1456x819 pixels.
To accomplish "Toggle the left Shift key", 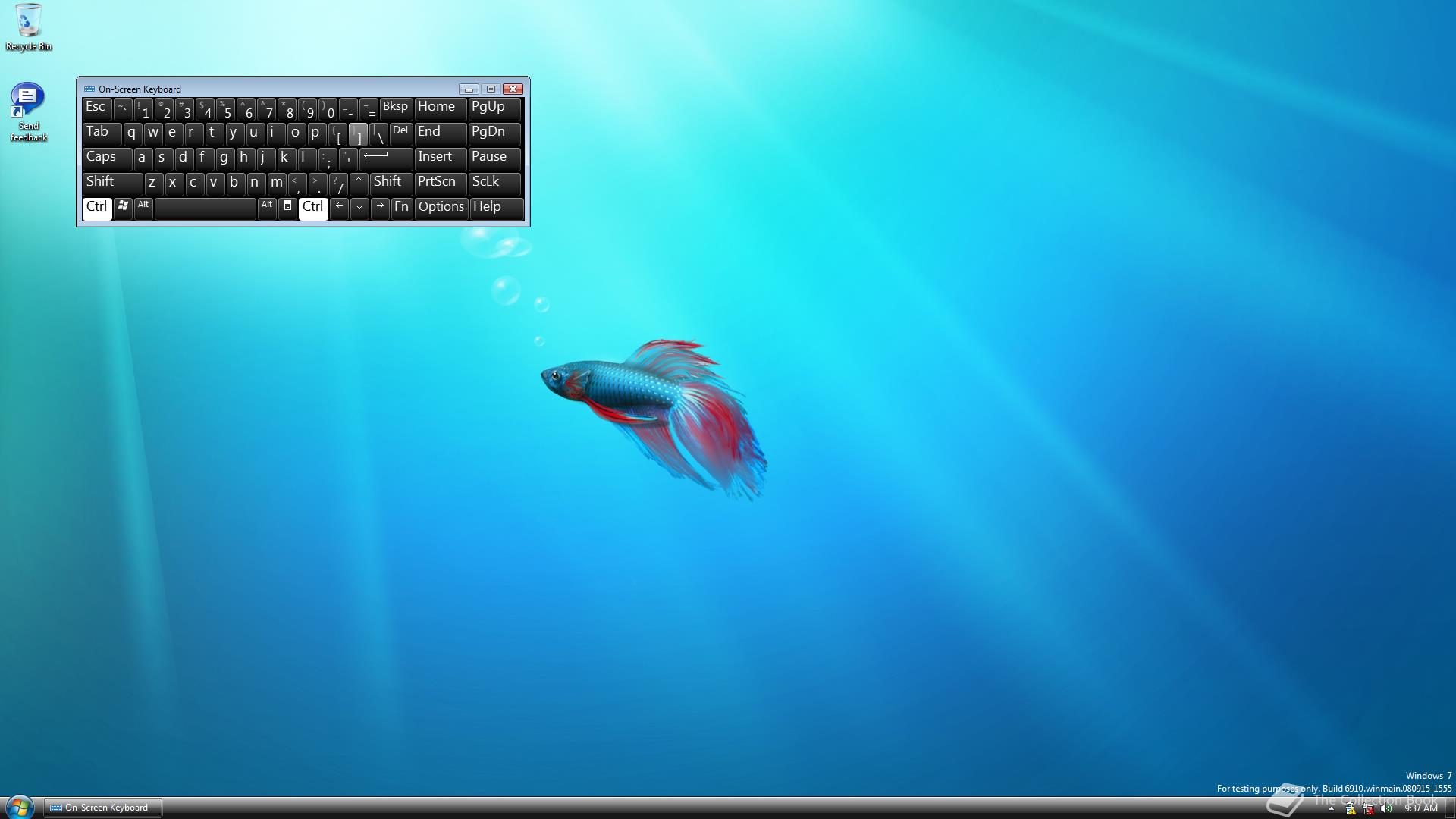I will coord(111,183).
